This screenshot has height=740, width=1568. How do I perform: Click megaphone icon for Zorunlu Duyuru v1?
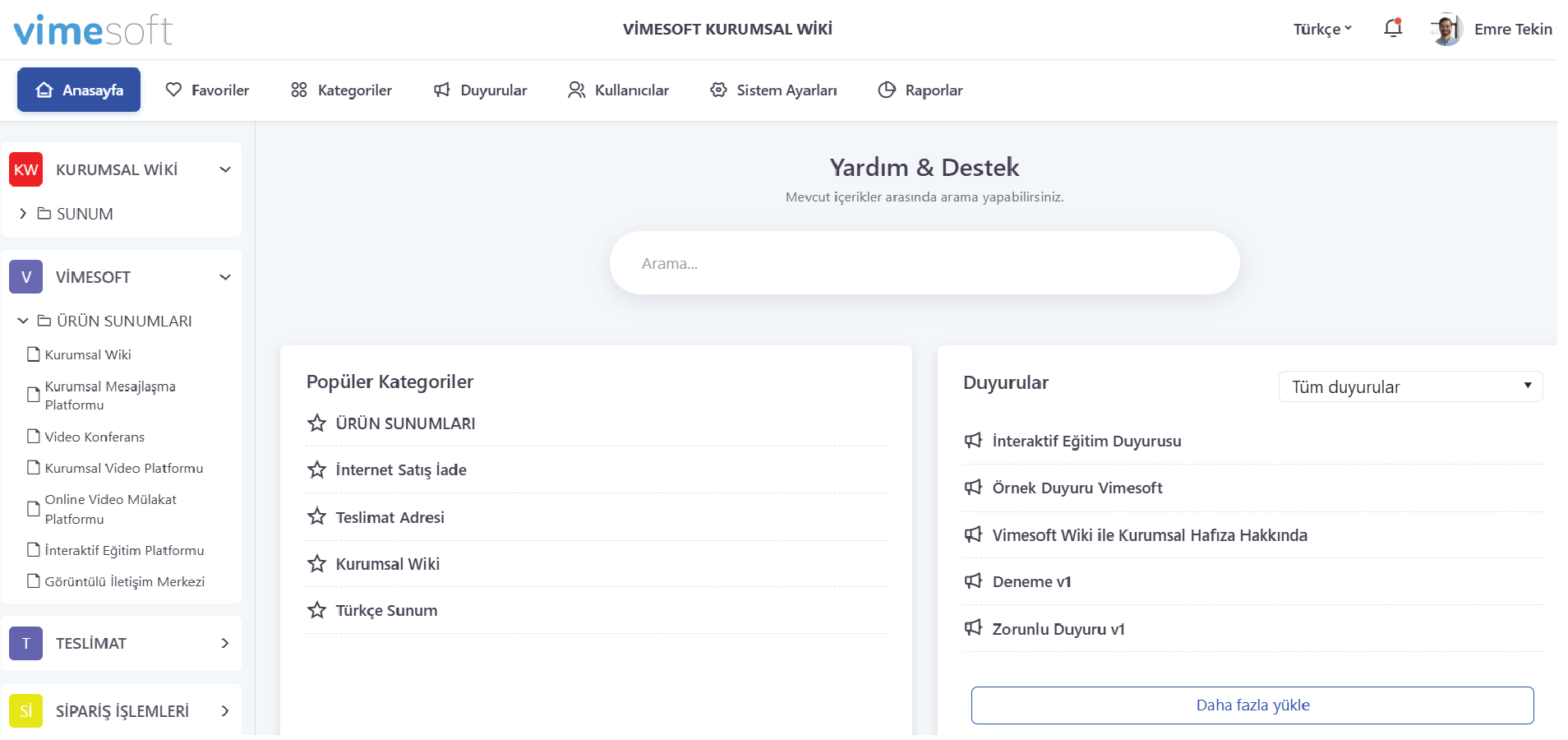click(974, 628)
